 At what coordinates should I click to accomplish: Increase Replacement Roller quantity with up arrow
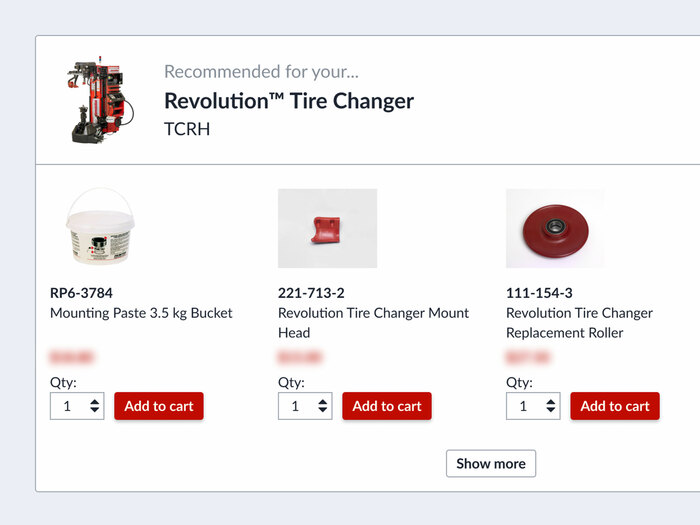551,401
